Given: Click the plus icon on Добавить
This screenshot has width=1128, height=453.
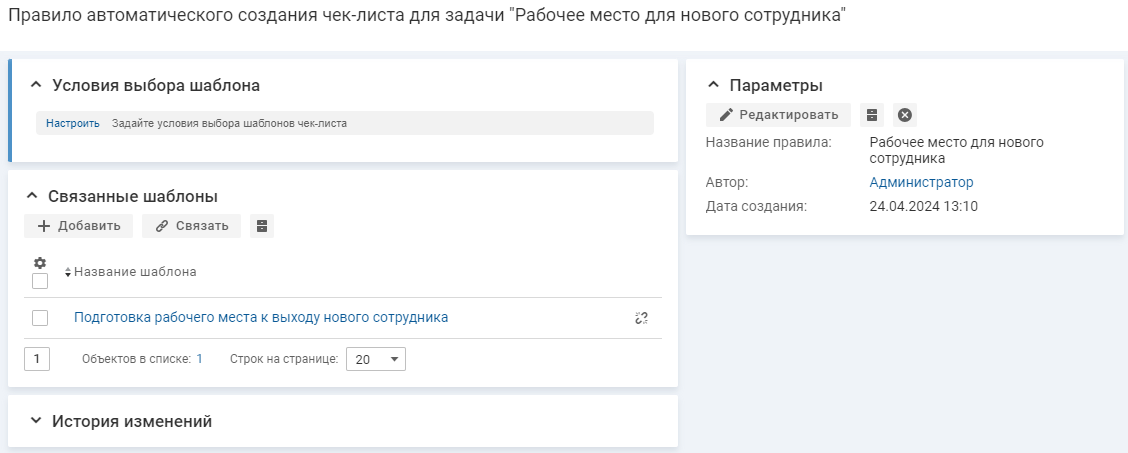Looking at the screenshot, I should [44, 226].
